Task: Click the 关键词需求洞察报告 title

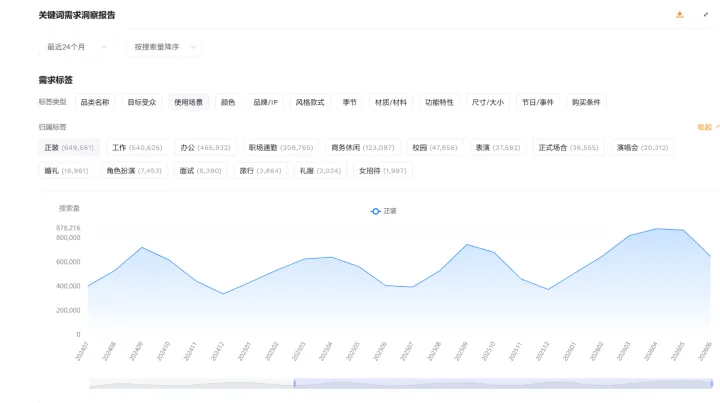Action: (77, 15)
